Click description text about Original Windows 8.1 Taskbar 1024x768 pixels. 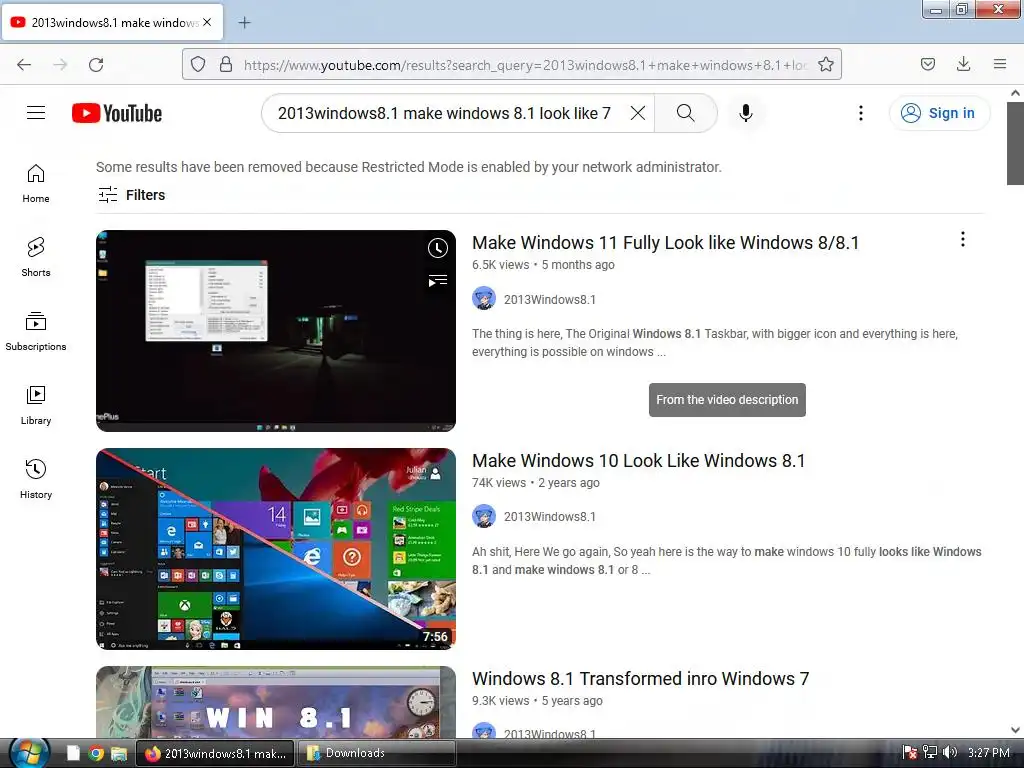click(x=714, y=343)
